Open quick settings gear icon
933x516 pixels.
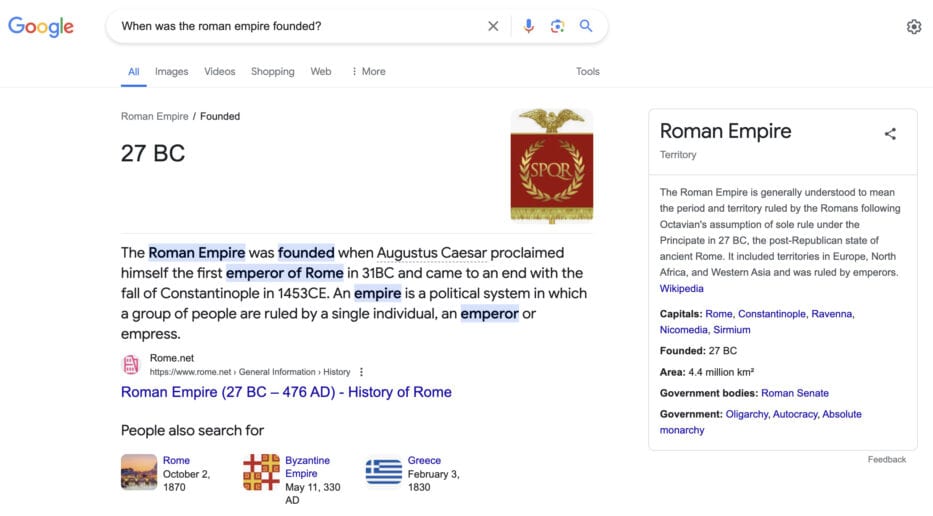(914, 27)
